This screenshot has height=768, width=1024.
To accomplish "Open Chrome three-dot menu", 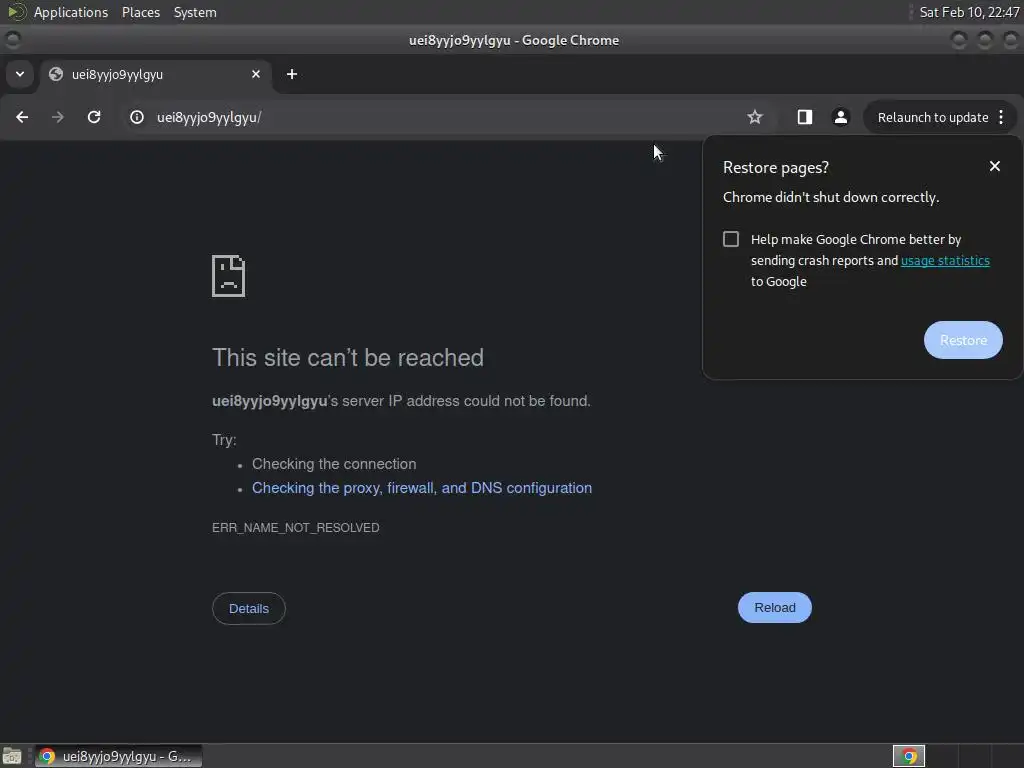I will pyautogui.click(x=1001, y=117).
